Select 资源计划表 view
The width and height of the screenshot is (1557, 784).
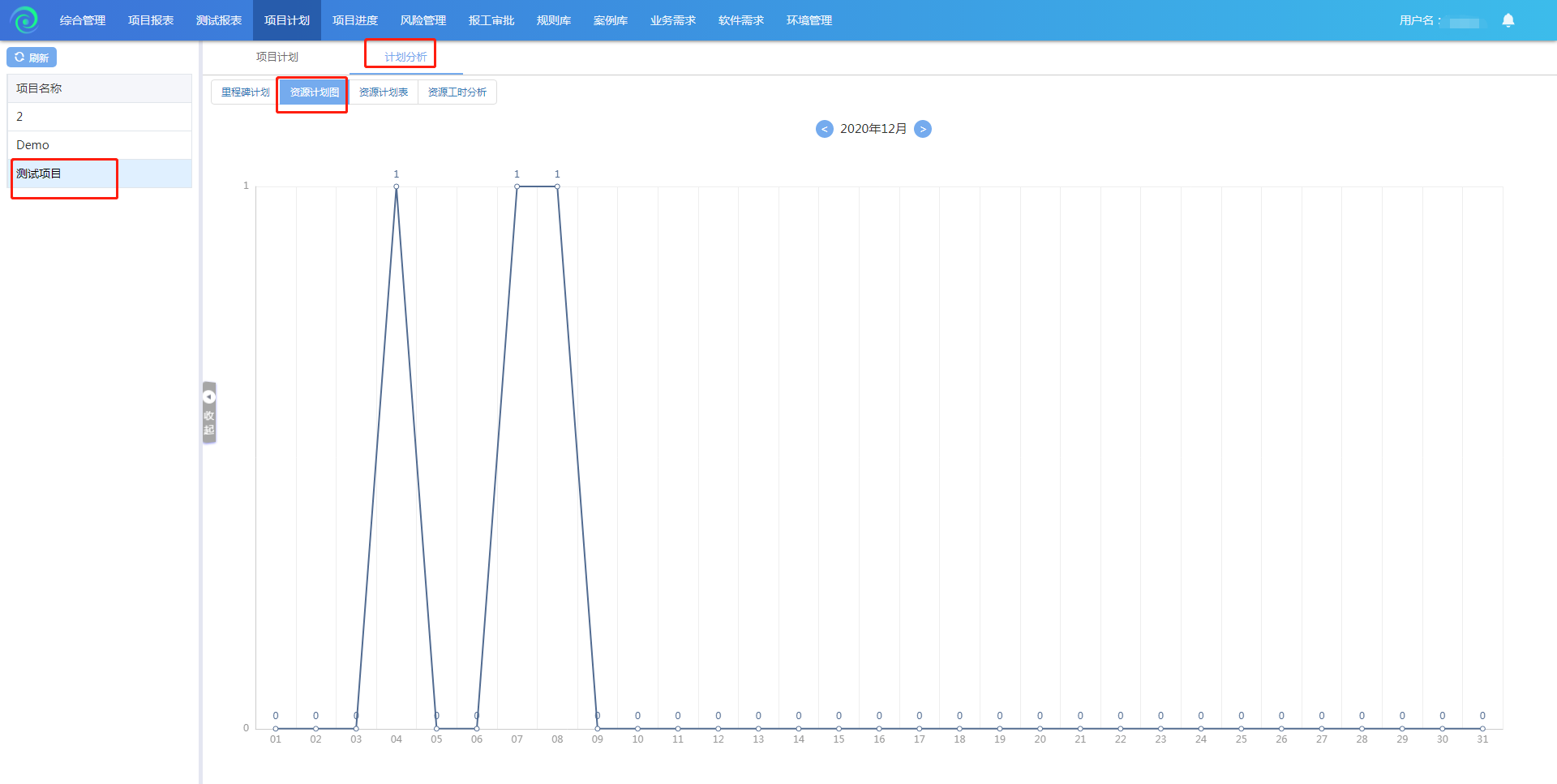(383, 92)
